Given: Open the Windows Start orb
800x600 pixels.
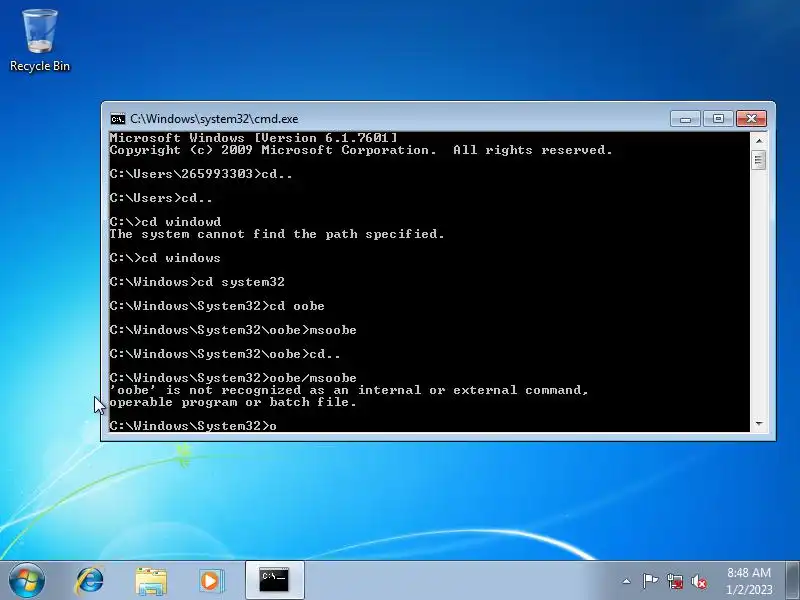Looking at the screenshot, I should tap(26, 581).
